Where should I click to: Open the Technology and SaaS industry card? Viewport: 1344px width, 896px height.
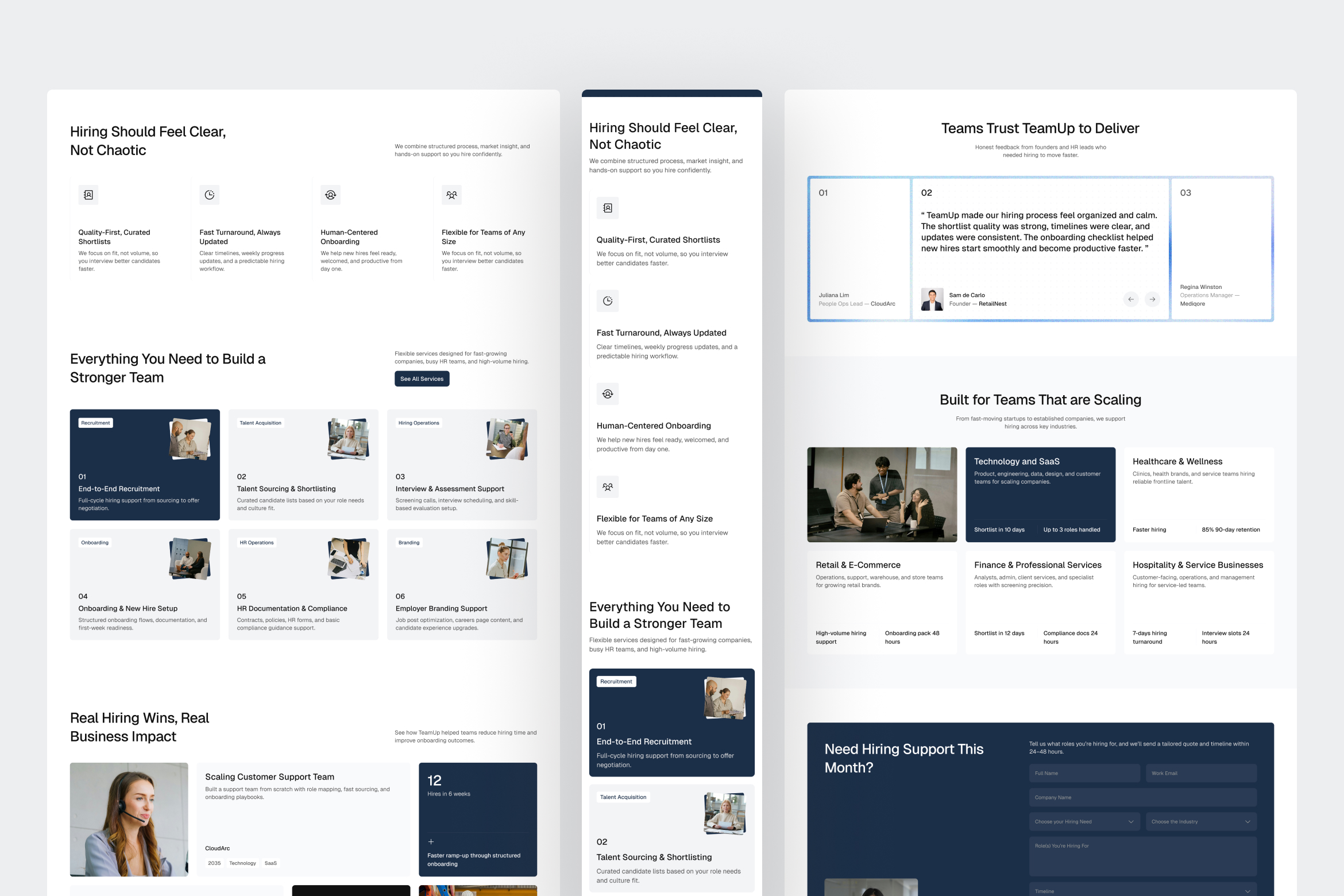(x=1040, y=495)
